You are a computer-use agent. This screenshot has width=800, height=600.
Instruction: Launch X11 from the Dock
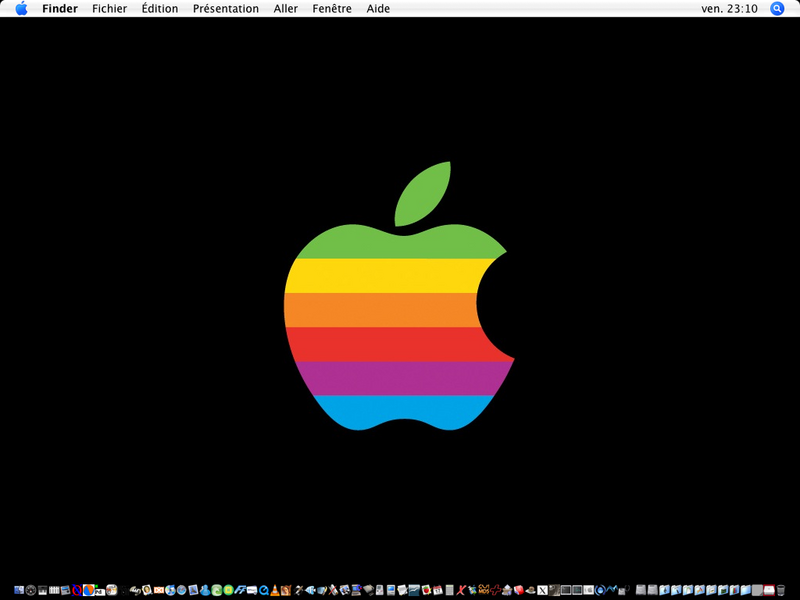pos(542,590)
